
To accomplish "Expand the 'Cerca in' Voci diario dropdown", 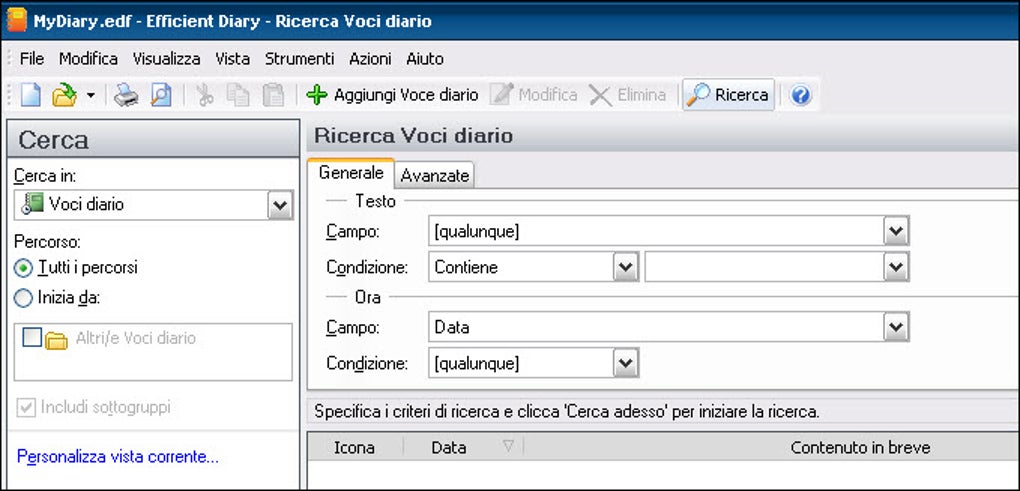I will point(279,205).
